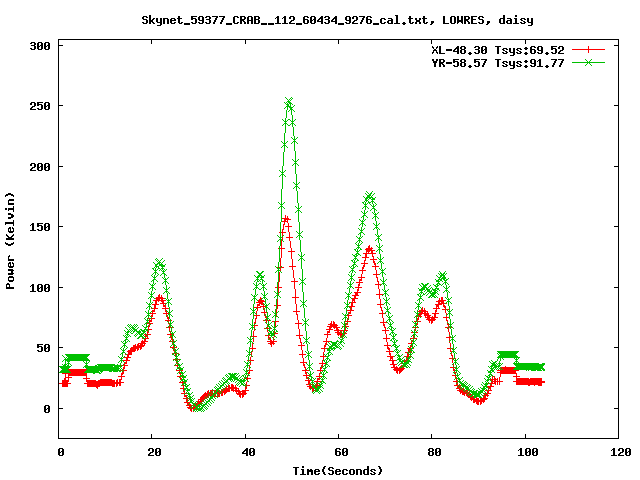Click the 100 y-axis tick label
Screen dimensions: 640x480
point(40,288)
